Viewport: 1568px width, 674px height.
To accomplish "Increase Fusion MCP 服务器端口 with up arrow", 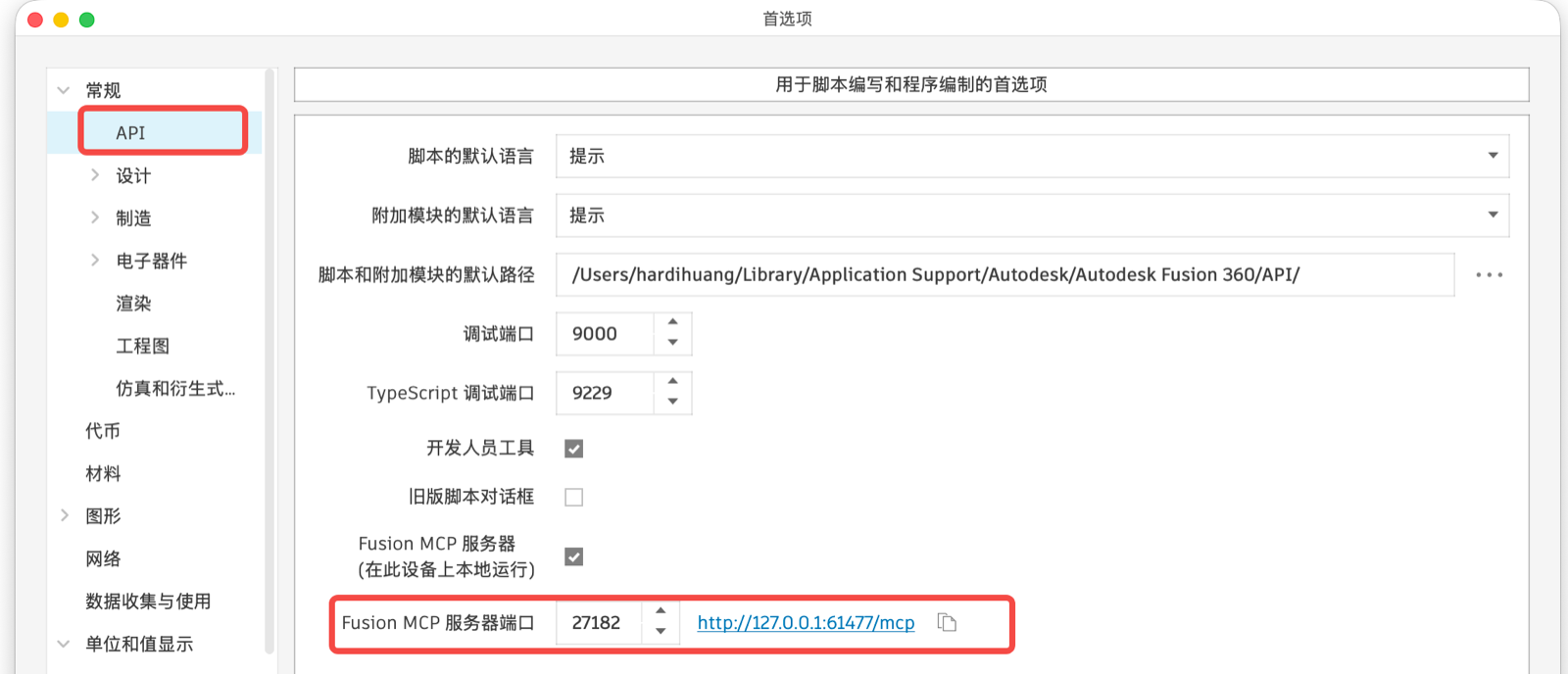I will [x=661, y=611].
